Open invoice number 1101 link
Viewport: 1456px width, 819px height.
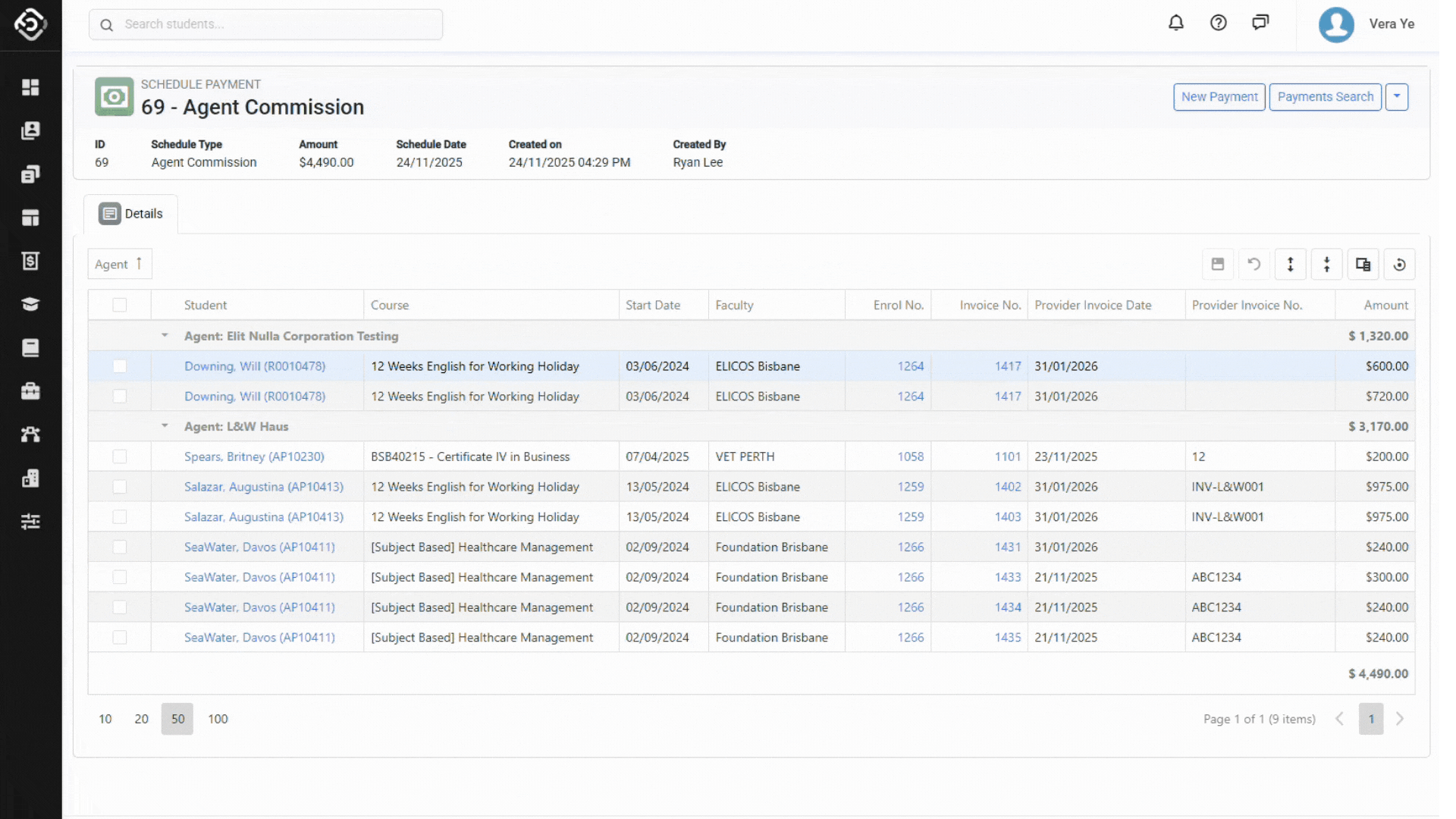tap(1007, 457)
